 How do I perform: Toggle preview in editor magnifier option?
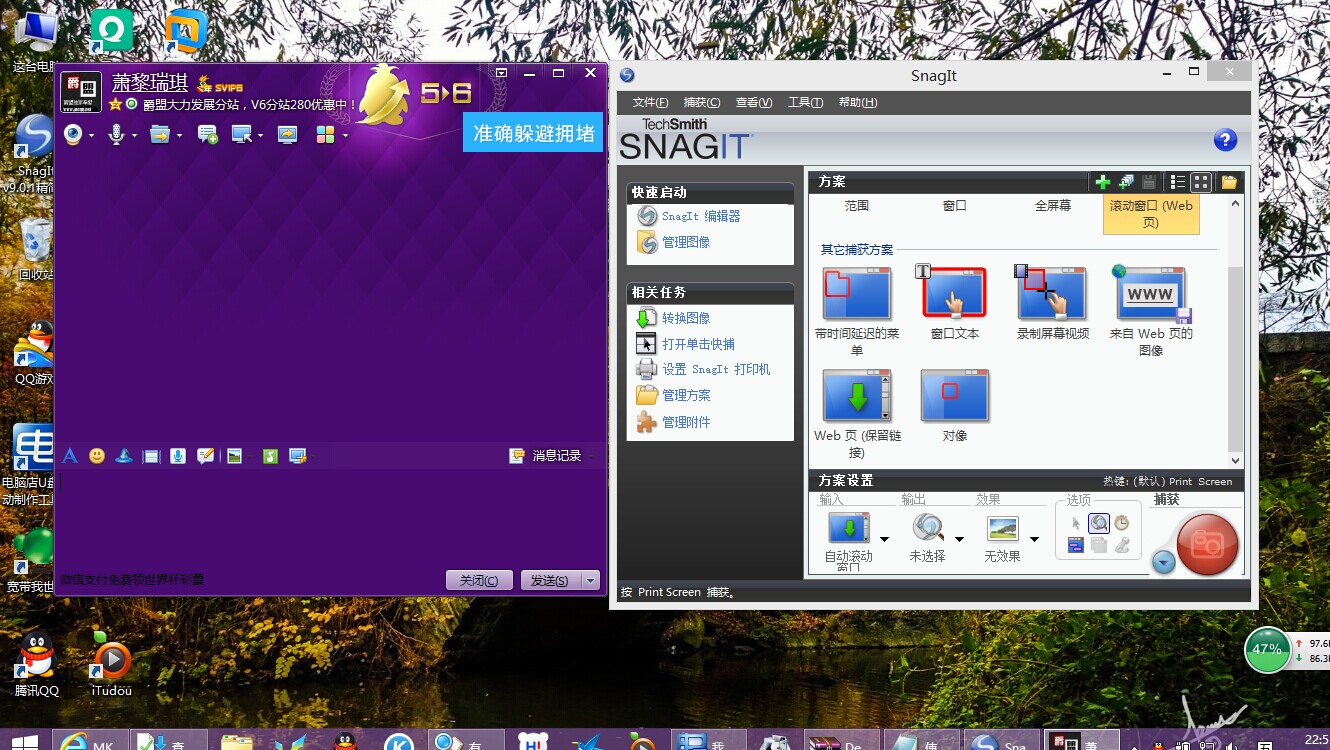tap(1099, 523)
